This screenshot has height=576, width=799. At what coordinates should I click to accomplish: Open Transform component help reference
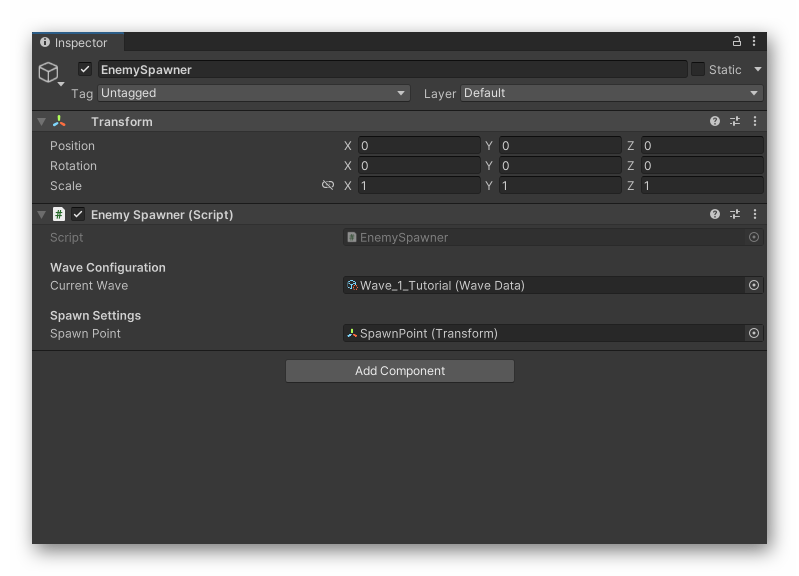pyautogui.click(x=715, y=121)
